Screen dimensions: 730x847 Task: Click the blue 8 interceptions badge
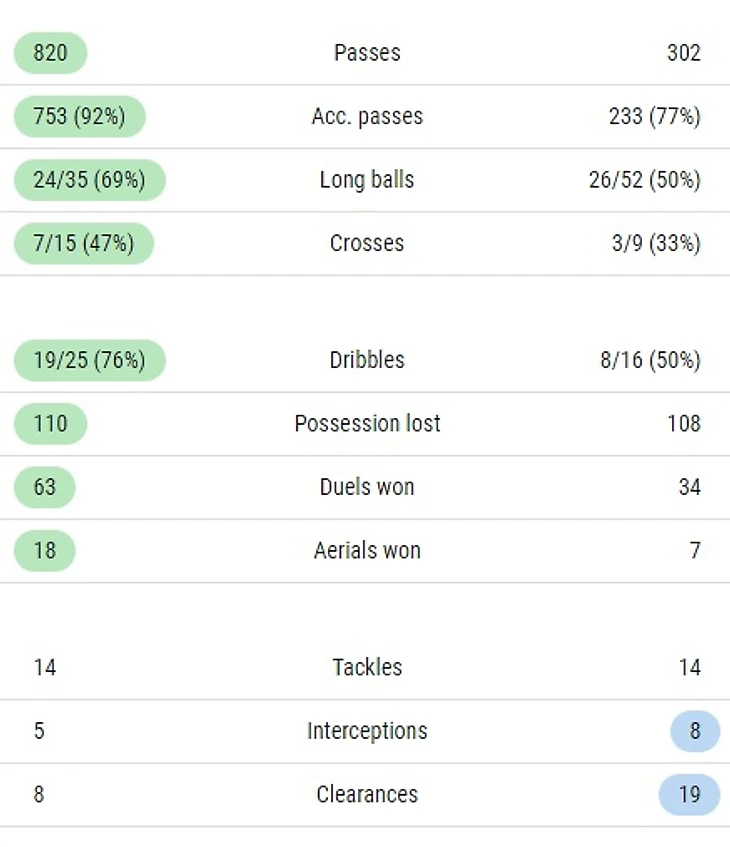[695, 731]
